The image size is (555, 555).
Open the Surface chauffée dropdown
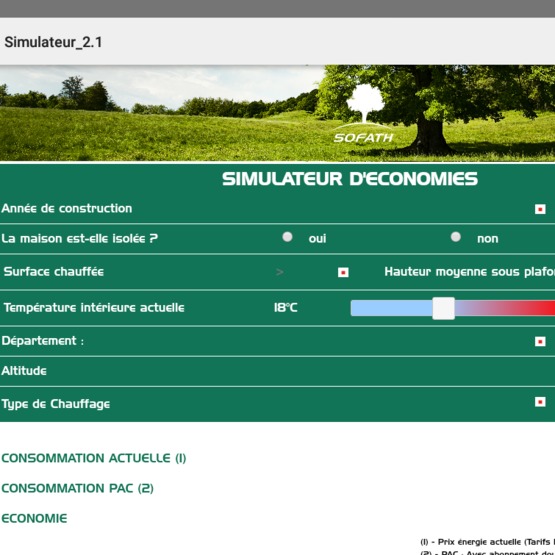(x=343, y=272)
